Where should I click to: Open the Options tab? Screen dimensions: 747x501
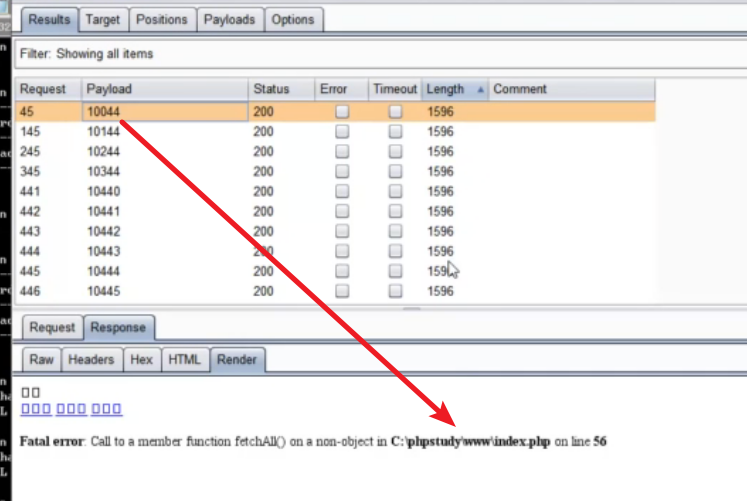point(293,20)
